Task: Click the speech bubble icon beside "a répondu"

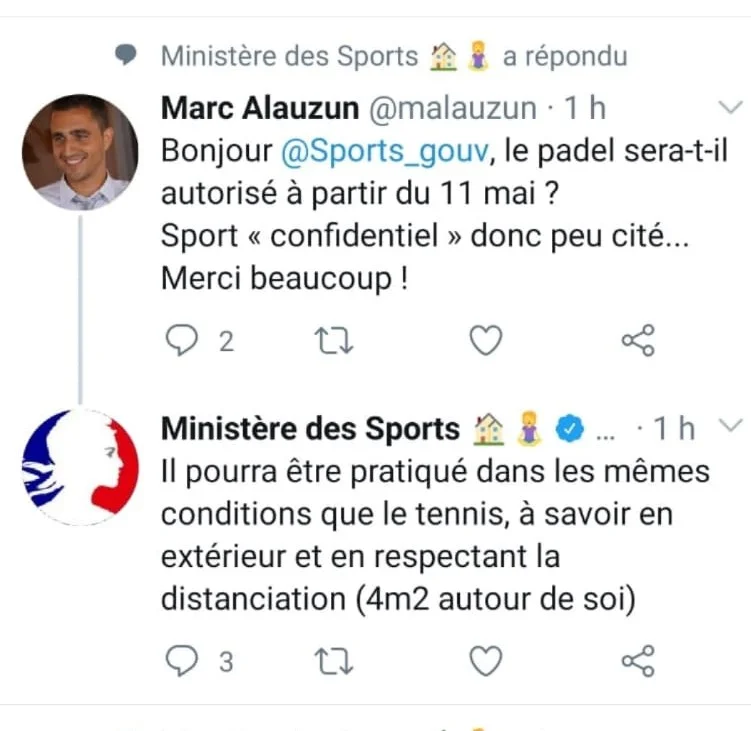Action: click(x=127, y=56)
